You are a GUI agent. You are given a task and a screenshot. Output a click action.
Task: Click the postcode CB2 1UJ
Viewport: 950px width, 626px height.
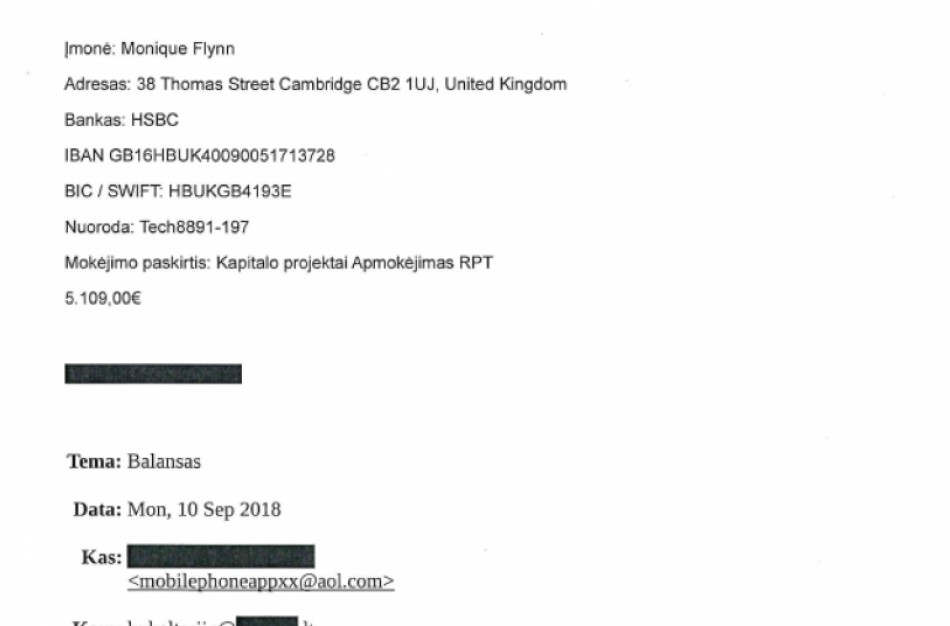pyautogui.click(x=401, y=85)
